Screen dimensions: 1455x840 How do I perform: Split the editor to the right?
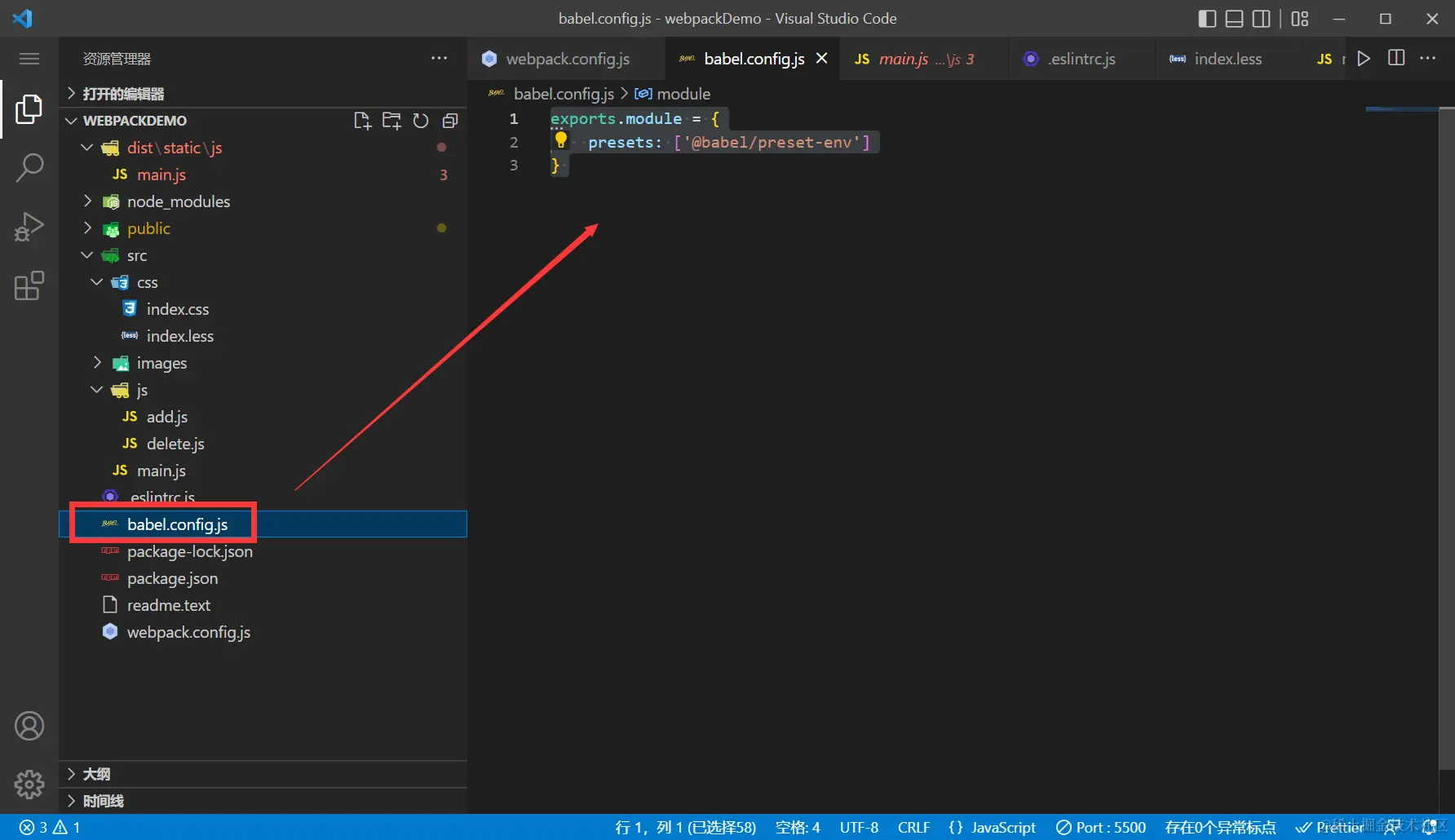pyautogui.click(x=1396, y=59)
